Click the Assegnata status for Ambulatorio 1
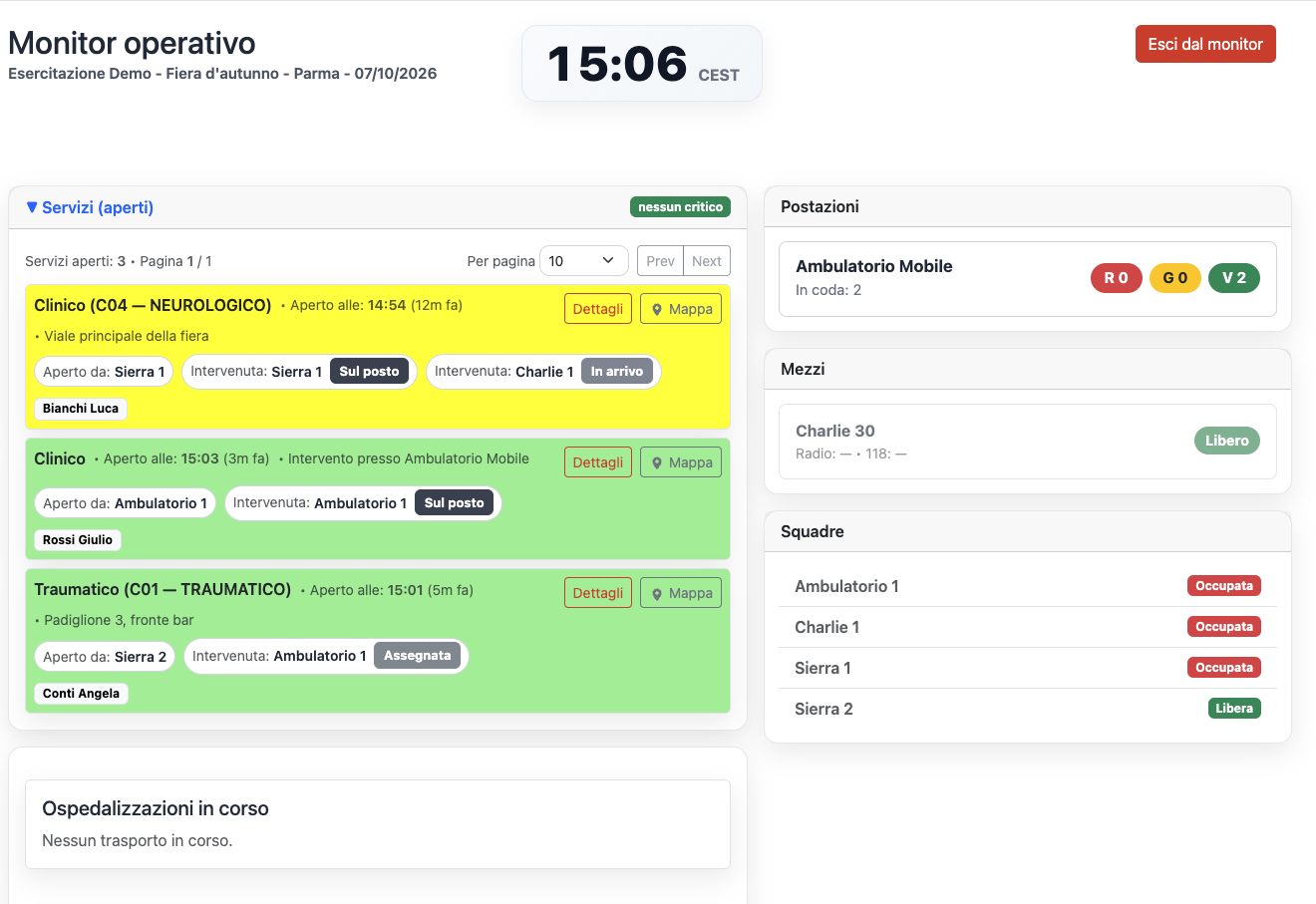The image size is (1316, 904). (x=418, y=656)
